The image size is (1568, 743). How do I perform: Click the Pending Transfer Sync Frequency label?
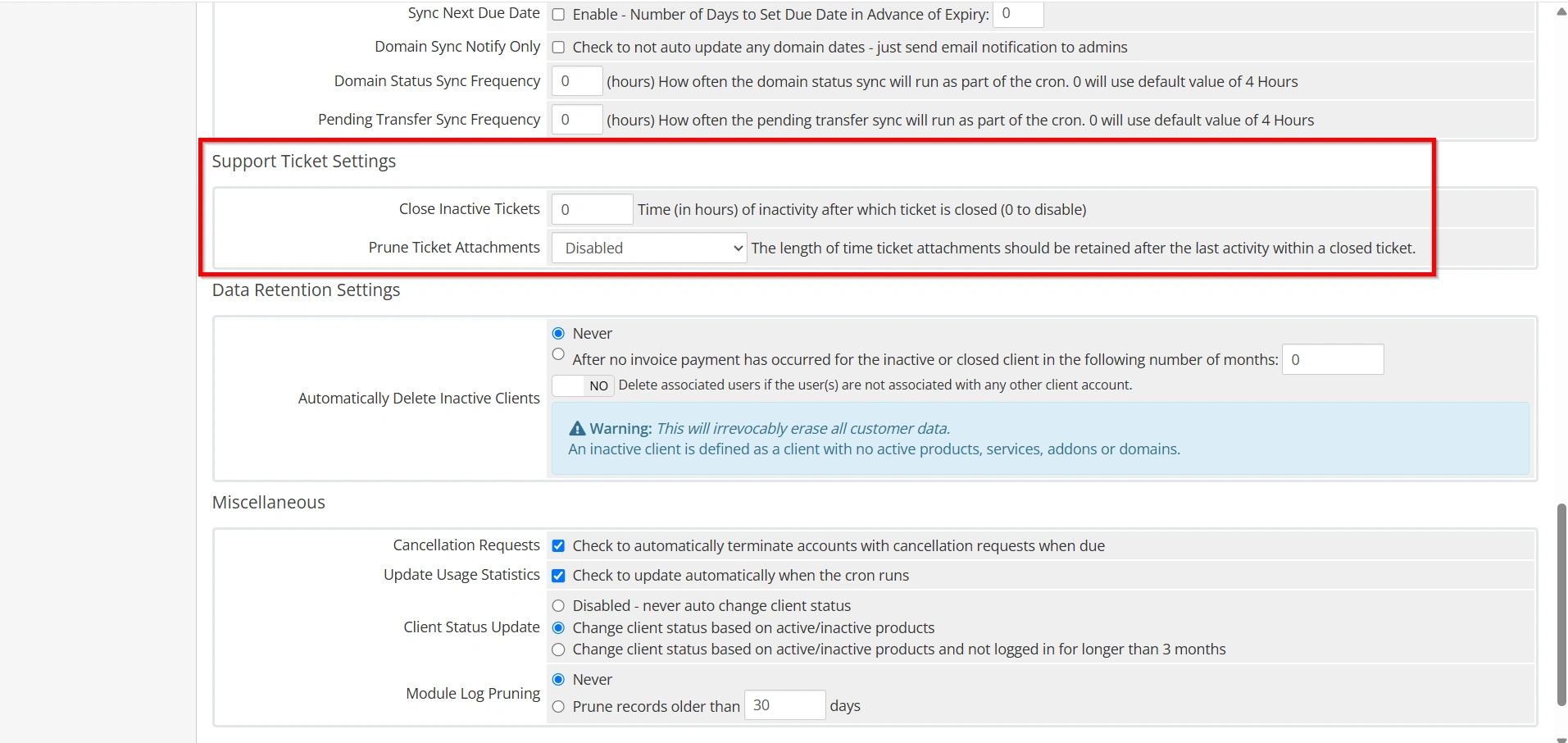pyautogui.click(x=429, y=120)
